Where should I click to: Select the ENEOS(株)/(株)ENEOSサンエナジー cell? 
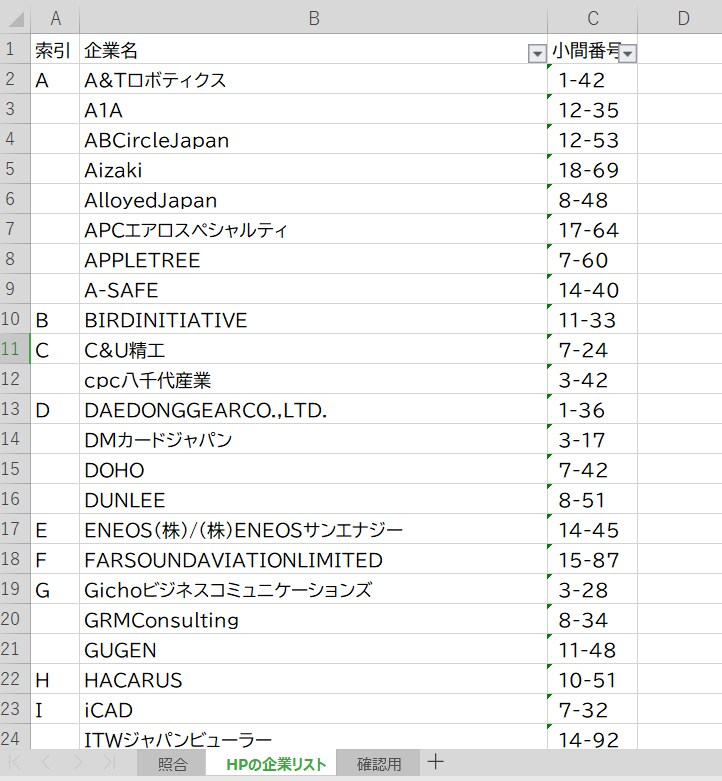pos(314,529)
